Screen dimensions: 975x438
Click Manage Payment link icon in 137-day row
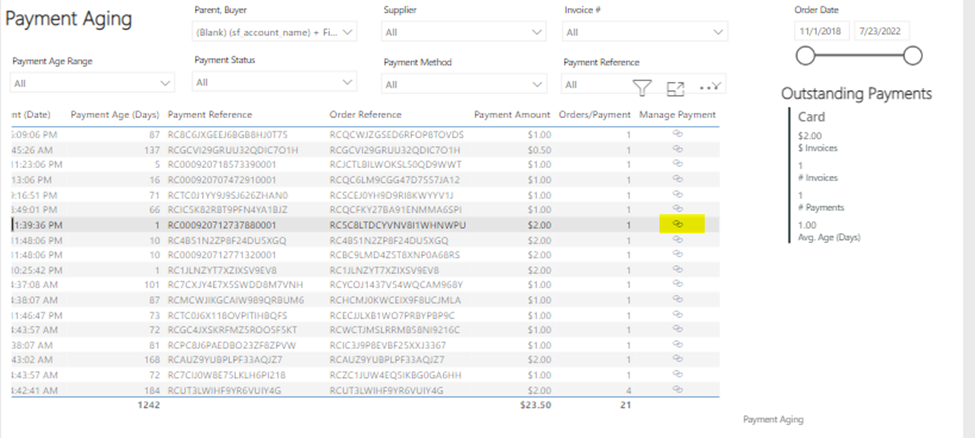677,149
